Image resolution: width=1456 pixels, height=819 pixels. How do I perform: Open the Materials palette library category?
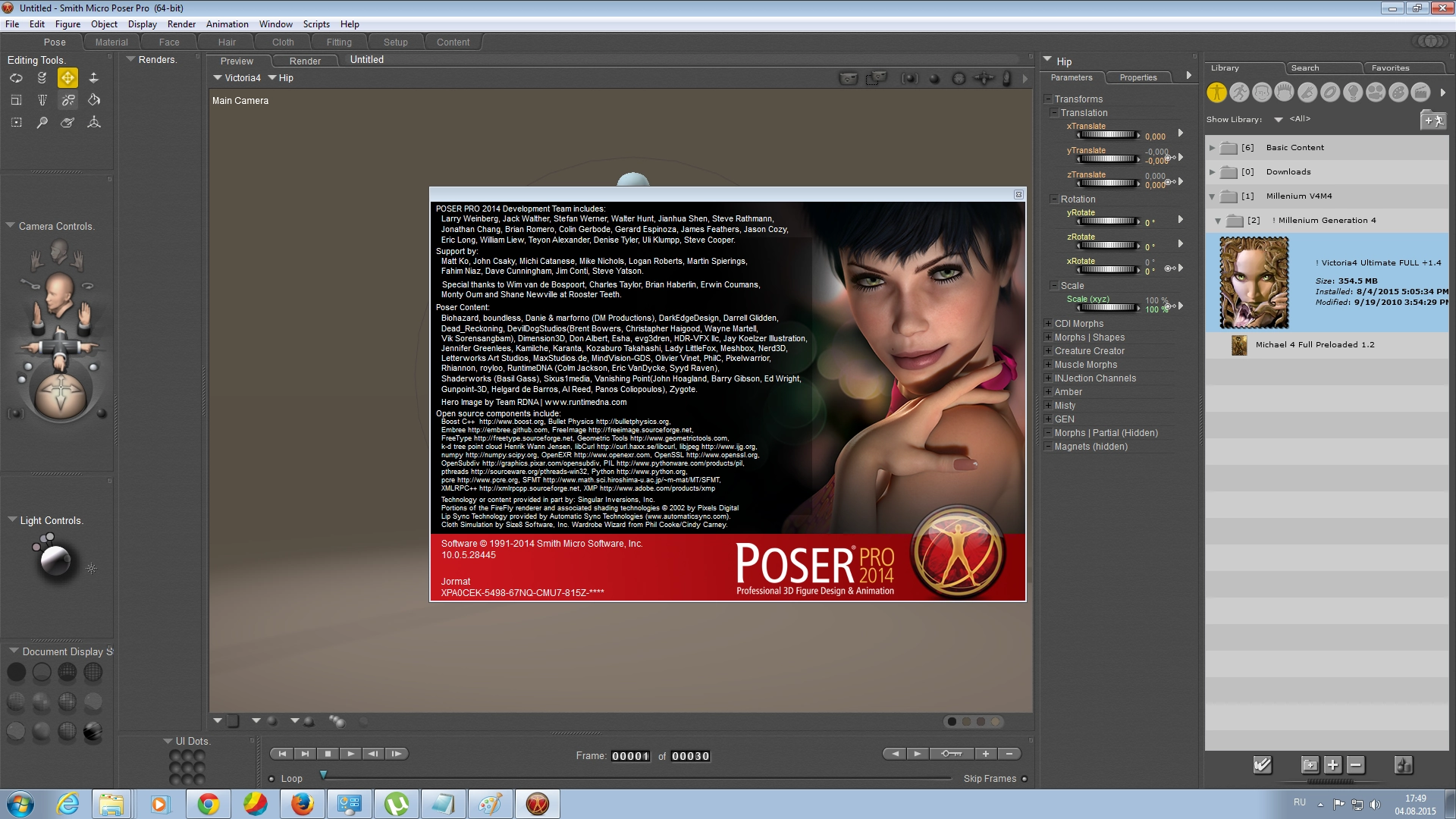(x=1398, y=93)
